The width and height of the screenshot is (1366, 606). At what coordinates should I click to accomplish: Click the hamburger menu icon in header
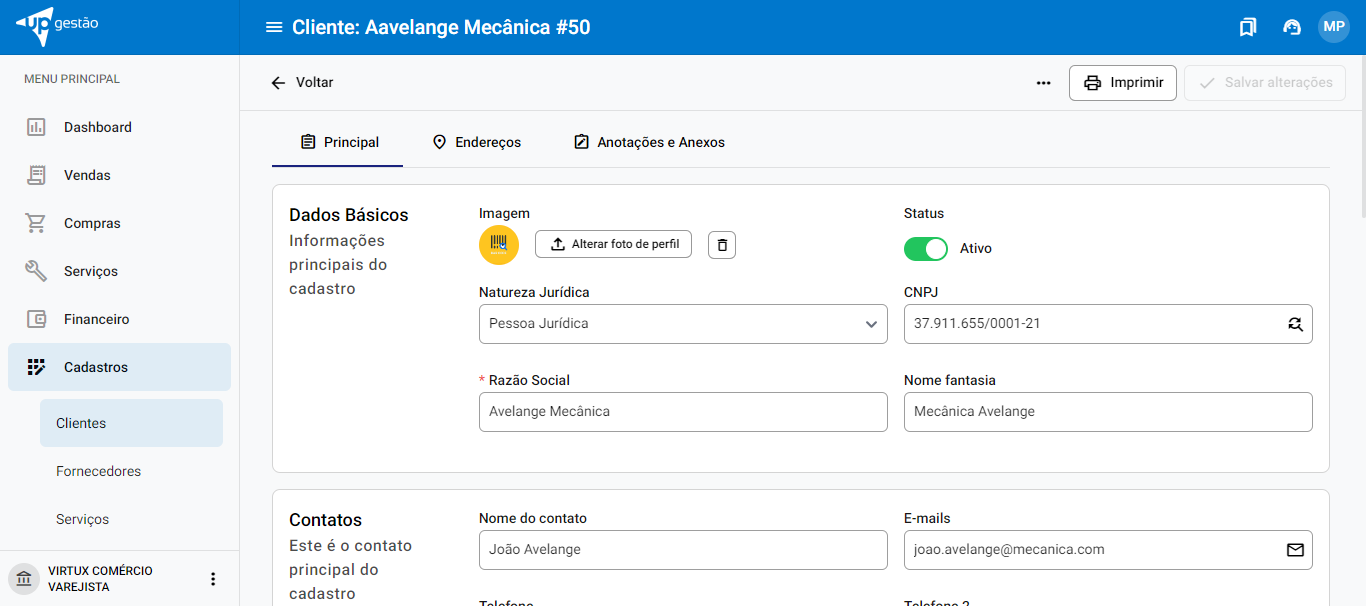pyautogui.click(x=273, y=27)
